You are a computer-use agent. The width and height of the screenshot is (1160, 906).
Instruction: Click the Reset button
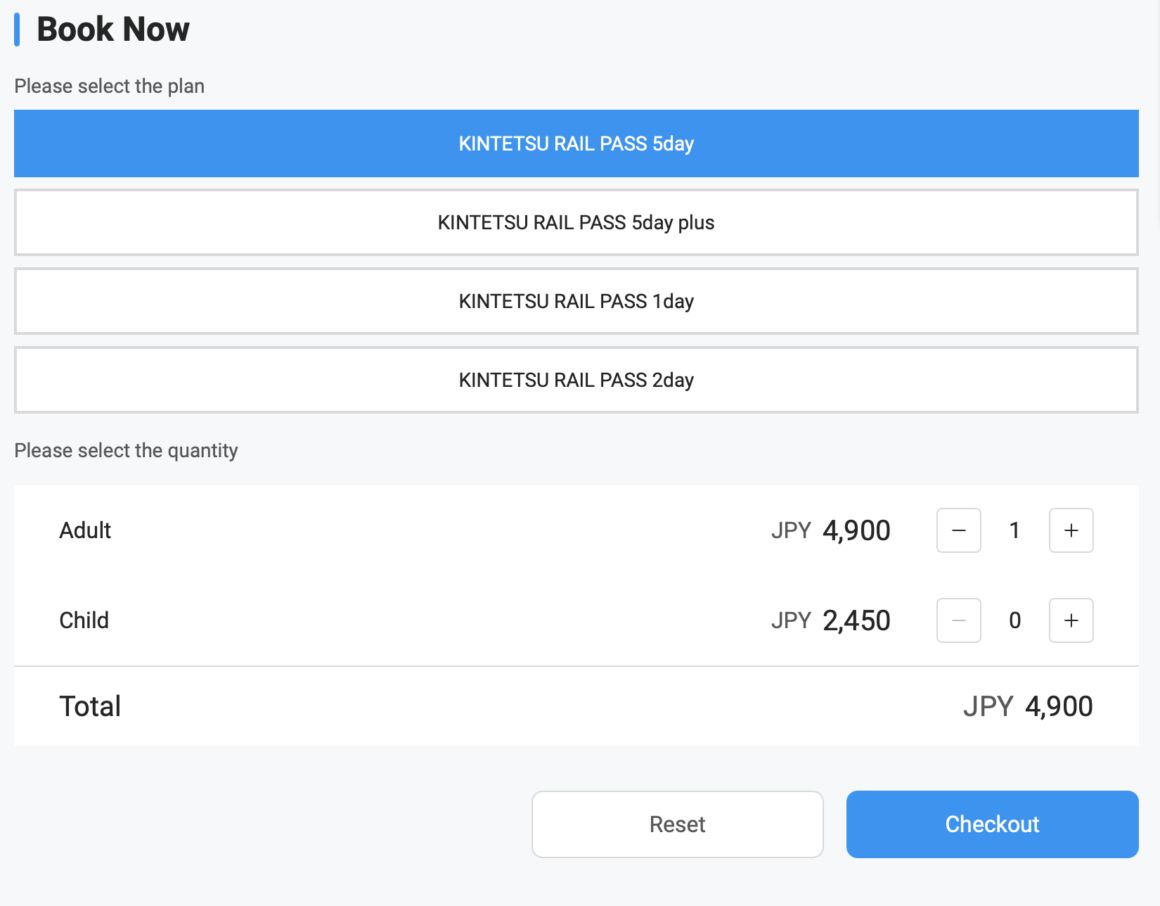click(x=677, y=825)
